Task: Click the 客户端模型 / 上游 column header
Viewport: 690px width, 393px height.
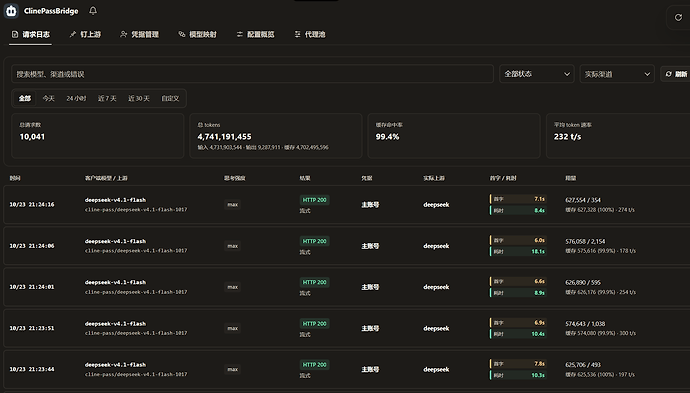Action: (x=106, y=178)
